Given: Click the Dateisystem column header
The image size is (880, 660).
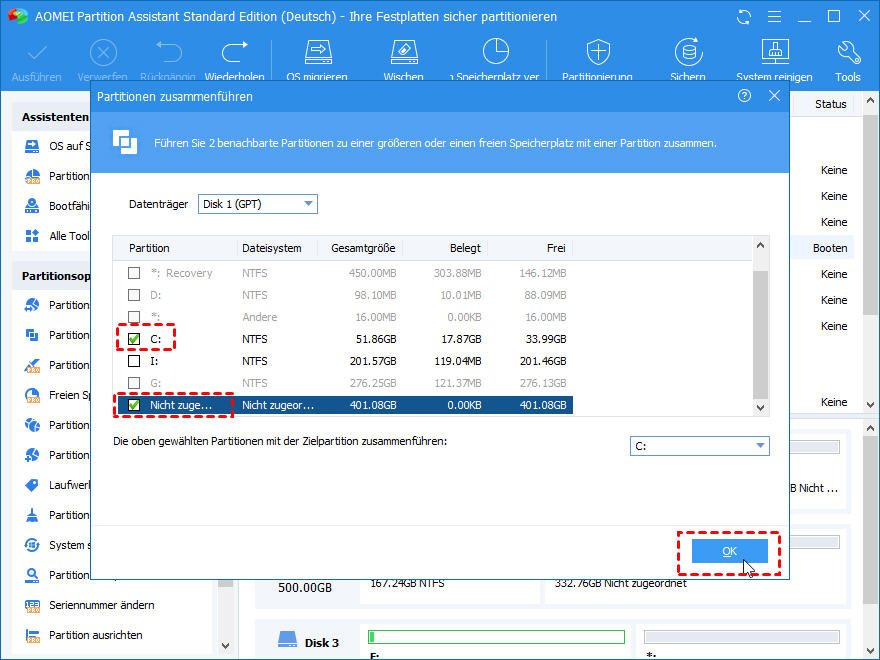Looking at the screenshot, I should [272, 248].
